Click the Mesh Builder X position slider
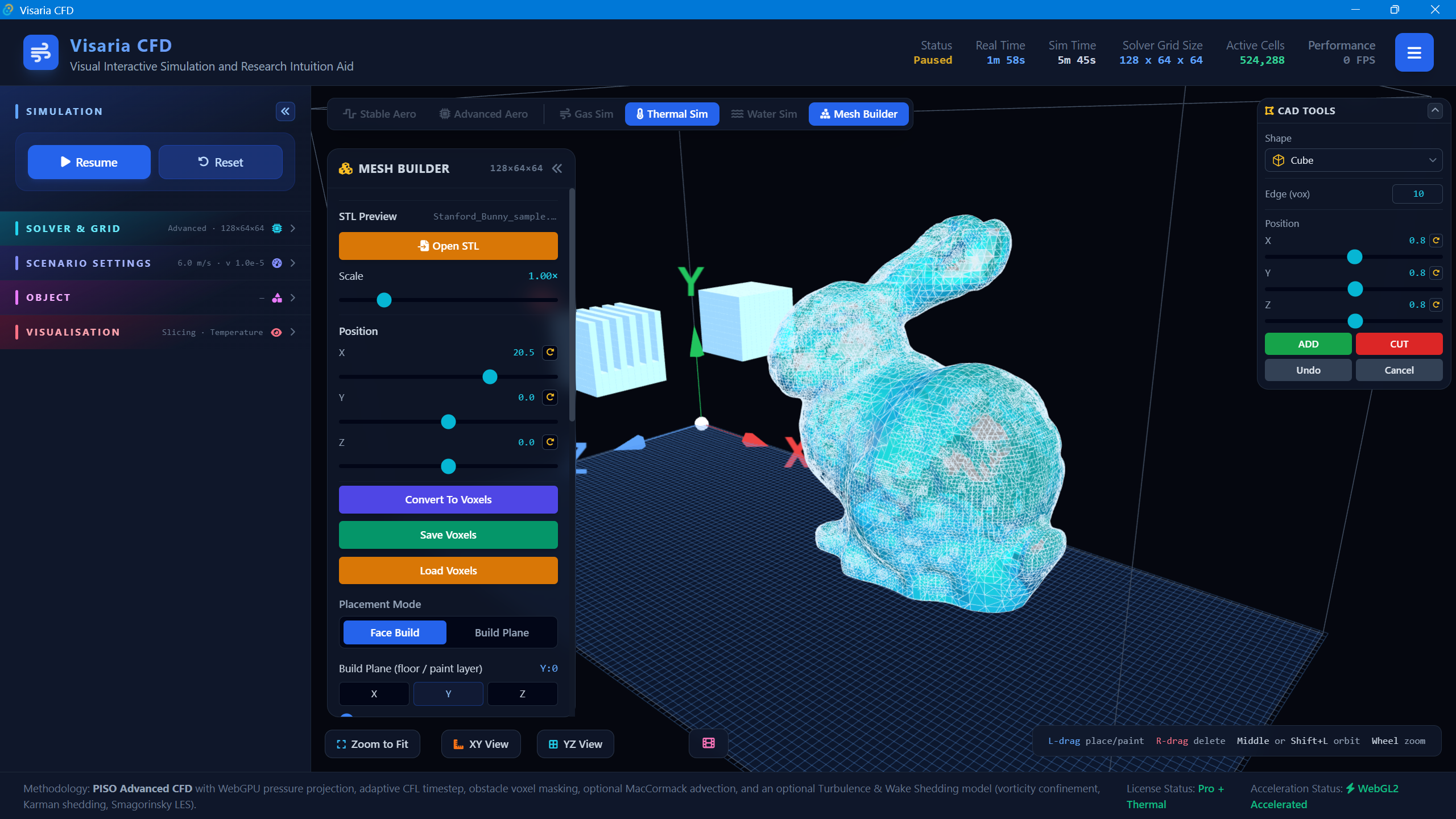 pos(448,377)
